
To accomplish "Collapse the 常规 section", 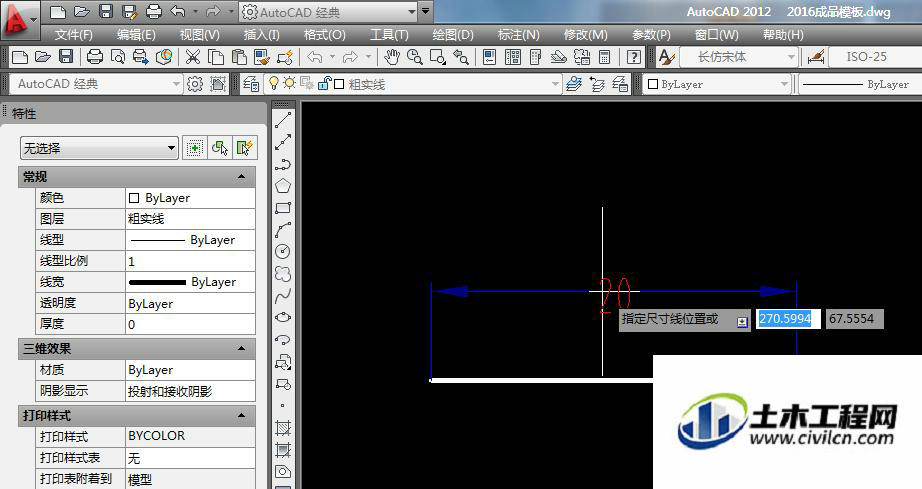I will tap(241, 176).
